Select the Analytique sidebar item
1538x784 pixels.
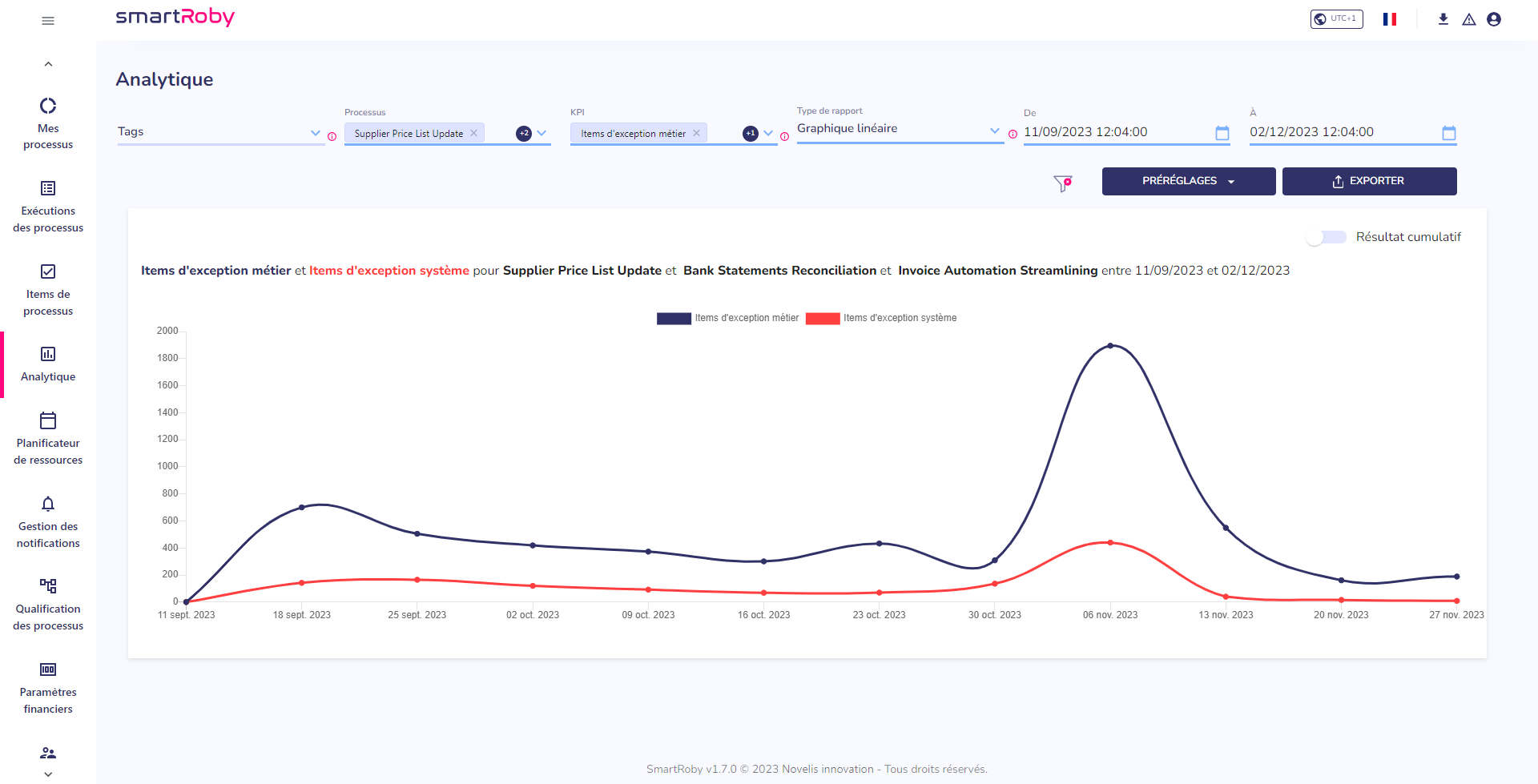point(48,364)
